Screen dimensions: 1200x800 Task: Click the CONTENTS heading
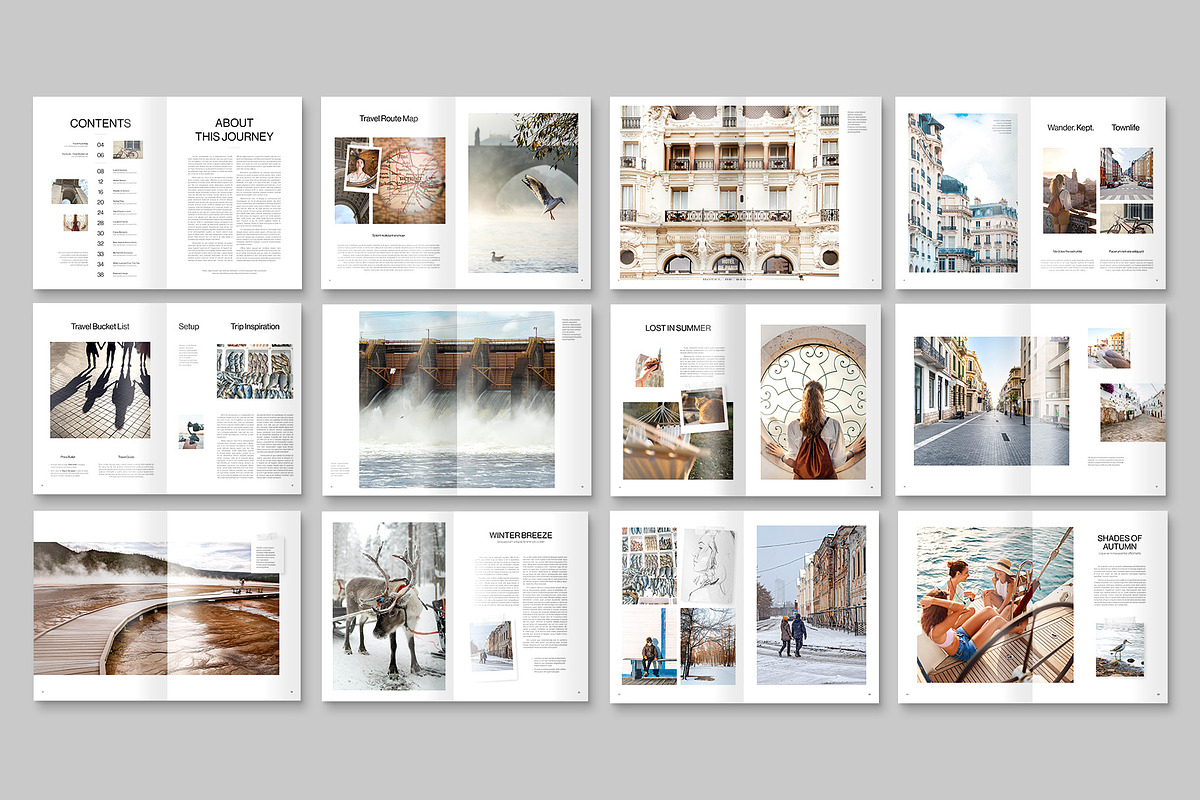[100, 123]
